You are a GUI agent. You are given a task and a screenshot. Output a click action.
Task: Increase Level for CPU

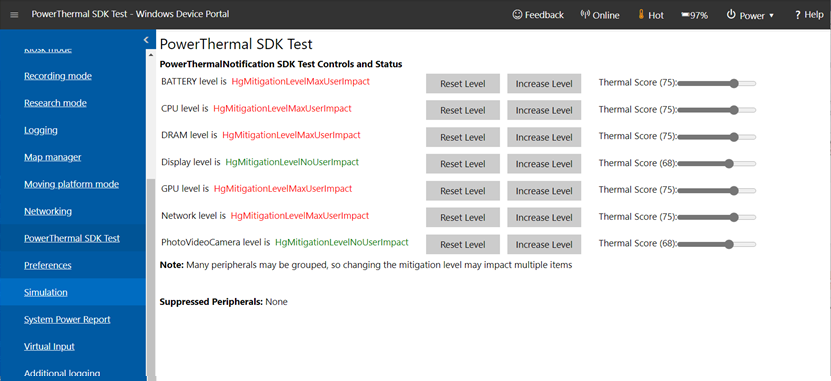544,110
